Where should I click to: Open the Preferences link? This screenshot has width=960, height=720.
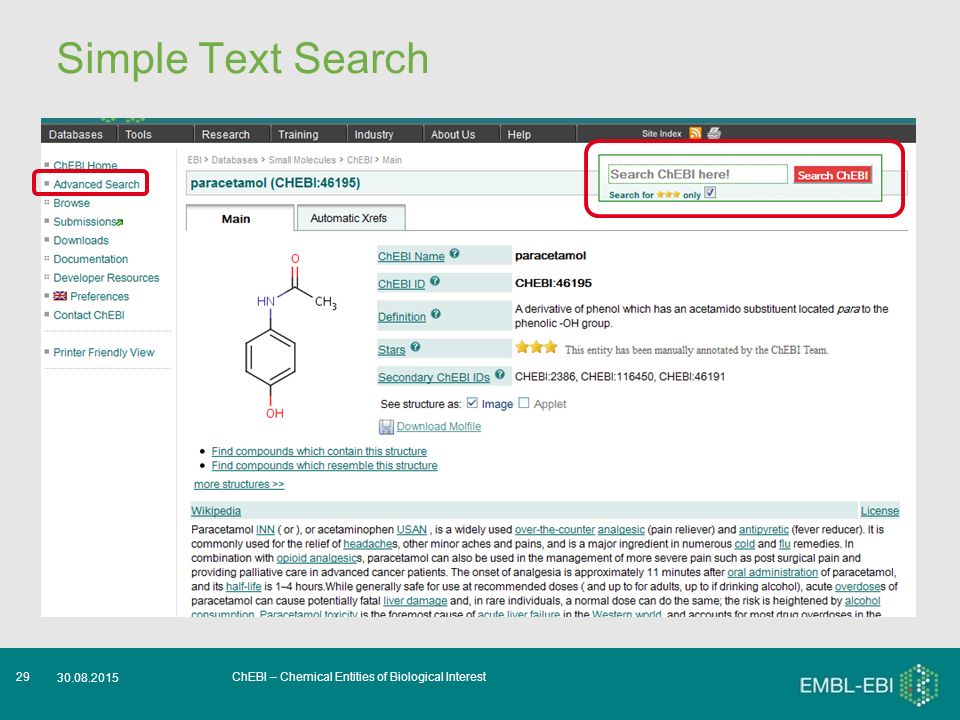click(x=99, y=296)
